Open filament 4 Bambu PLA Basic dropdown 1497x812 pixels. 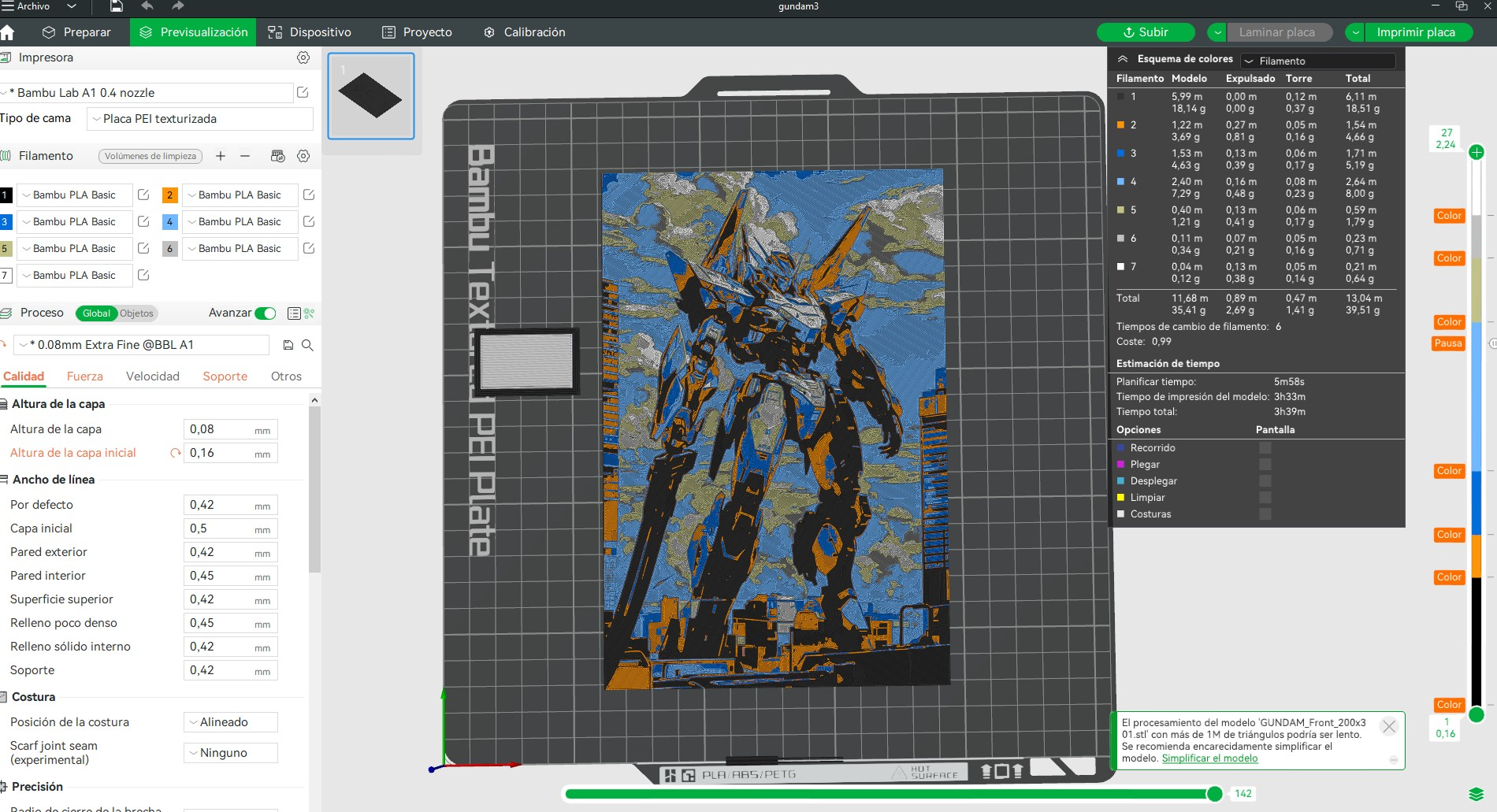click(240, 221)
